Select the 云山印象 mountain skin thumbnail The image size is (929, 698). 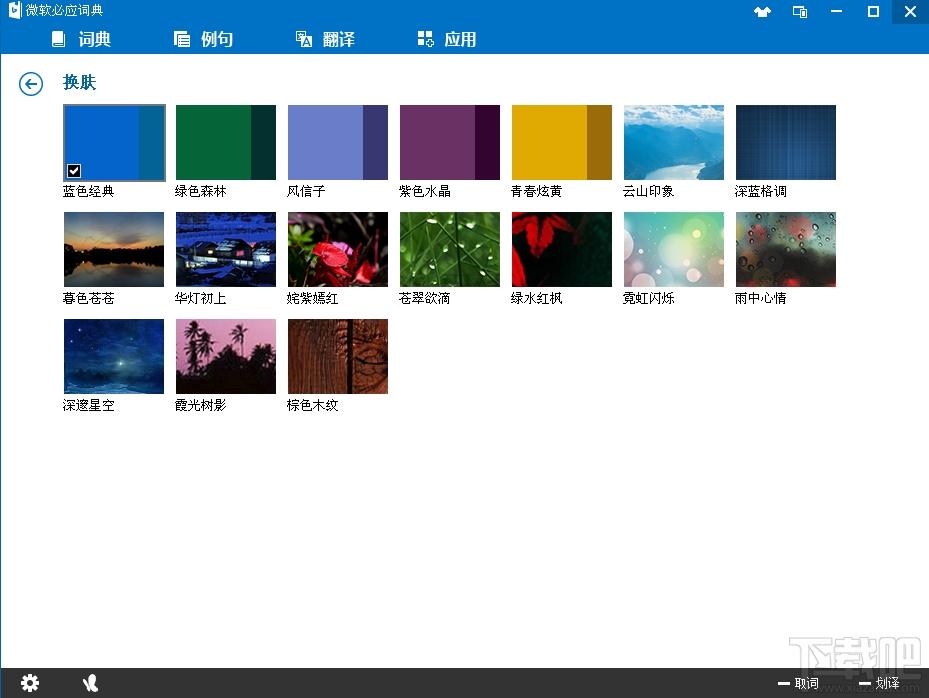tap(674, 143)
